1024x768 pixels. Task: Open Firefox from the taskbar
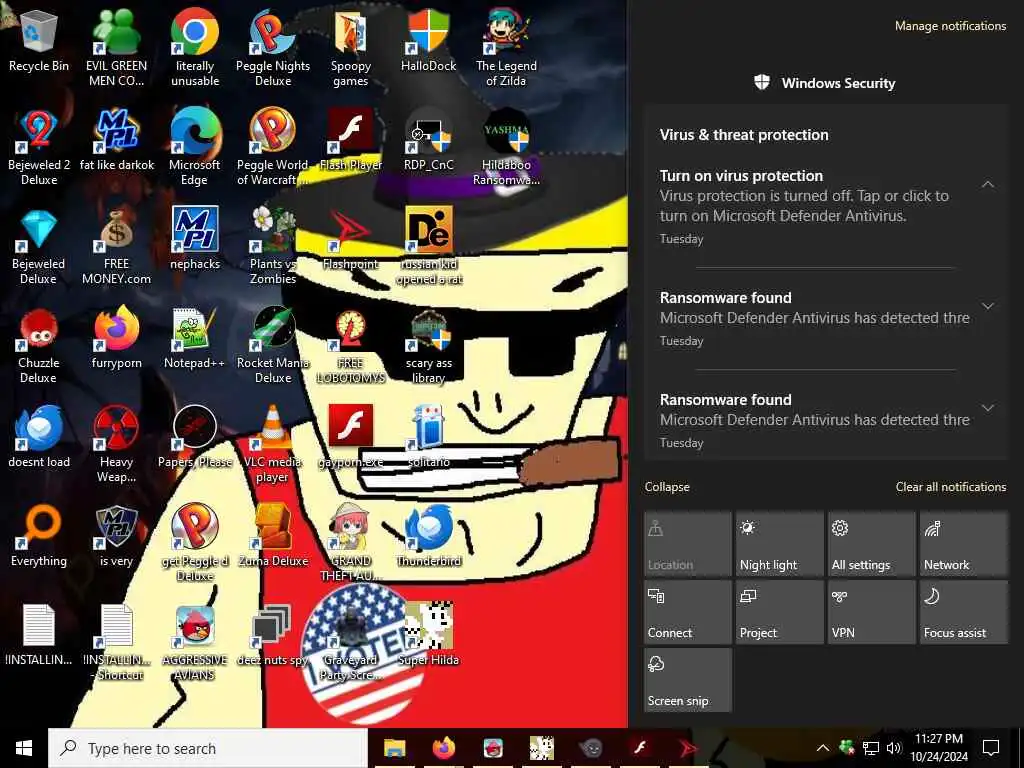click(443, 748)
